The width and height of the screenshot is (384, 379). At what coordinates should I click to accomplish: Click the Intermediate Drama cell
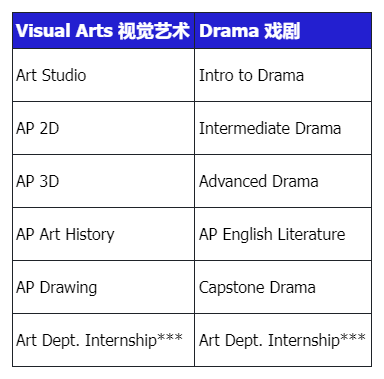click(x=283, y=128)
